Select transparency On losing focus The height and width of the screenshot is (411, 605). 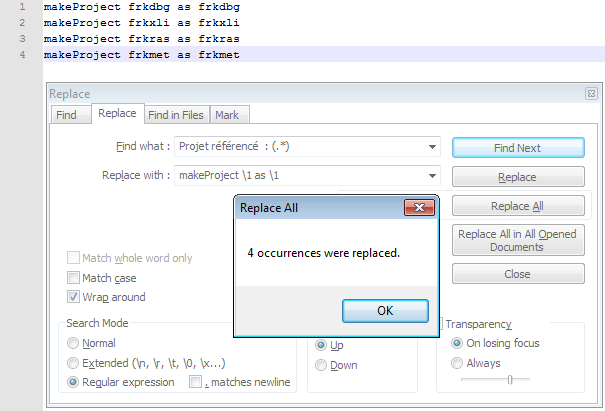(x=457, y=343)
